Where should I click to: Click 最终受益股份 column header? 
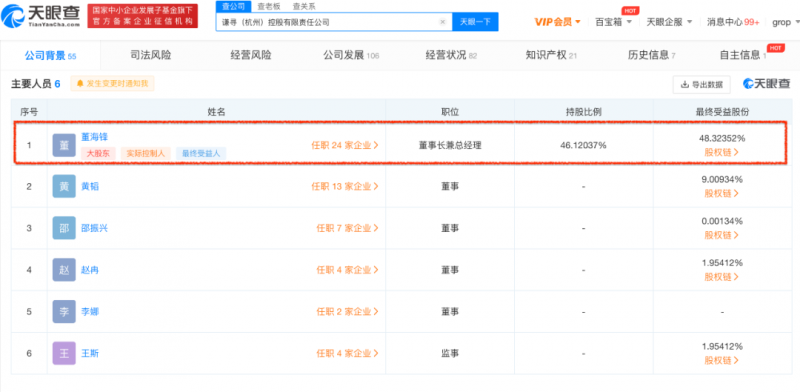point(722,112)
